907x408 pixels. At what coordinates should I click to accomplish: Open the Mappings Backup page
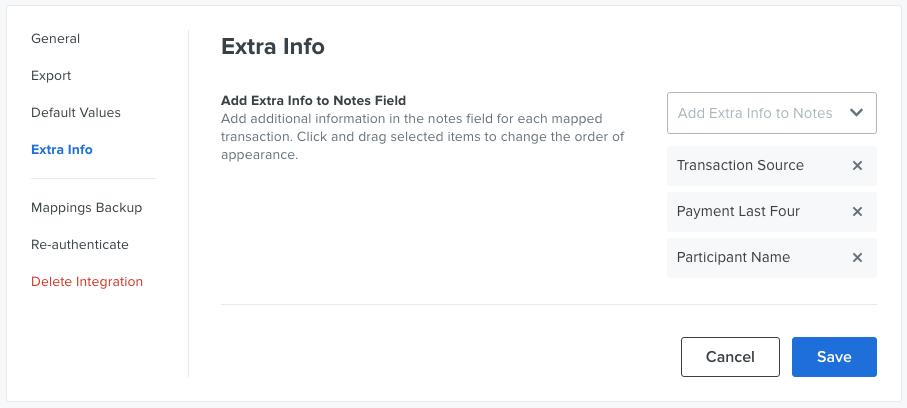pos(87,208)
